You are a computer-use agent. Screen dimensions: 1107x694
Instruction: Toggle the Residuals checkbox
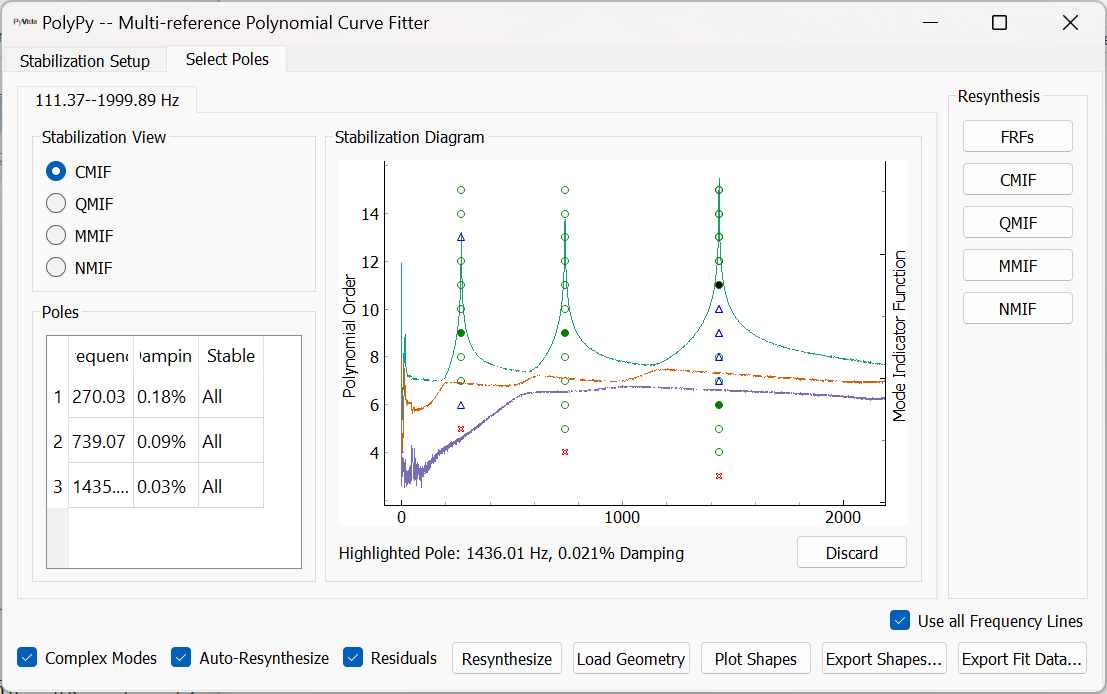(353, 658)
